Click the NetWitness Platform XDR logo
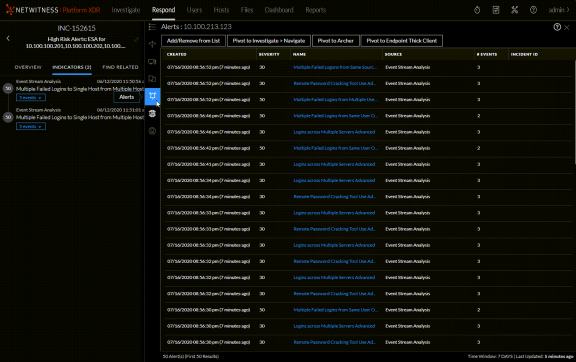 [x=53, y=10]
